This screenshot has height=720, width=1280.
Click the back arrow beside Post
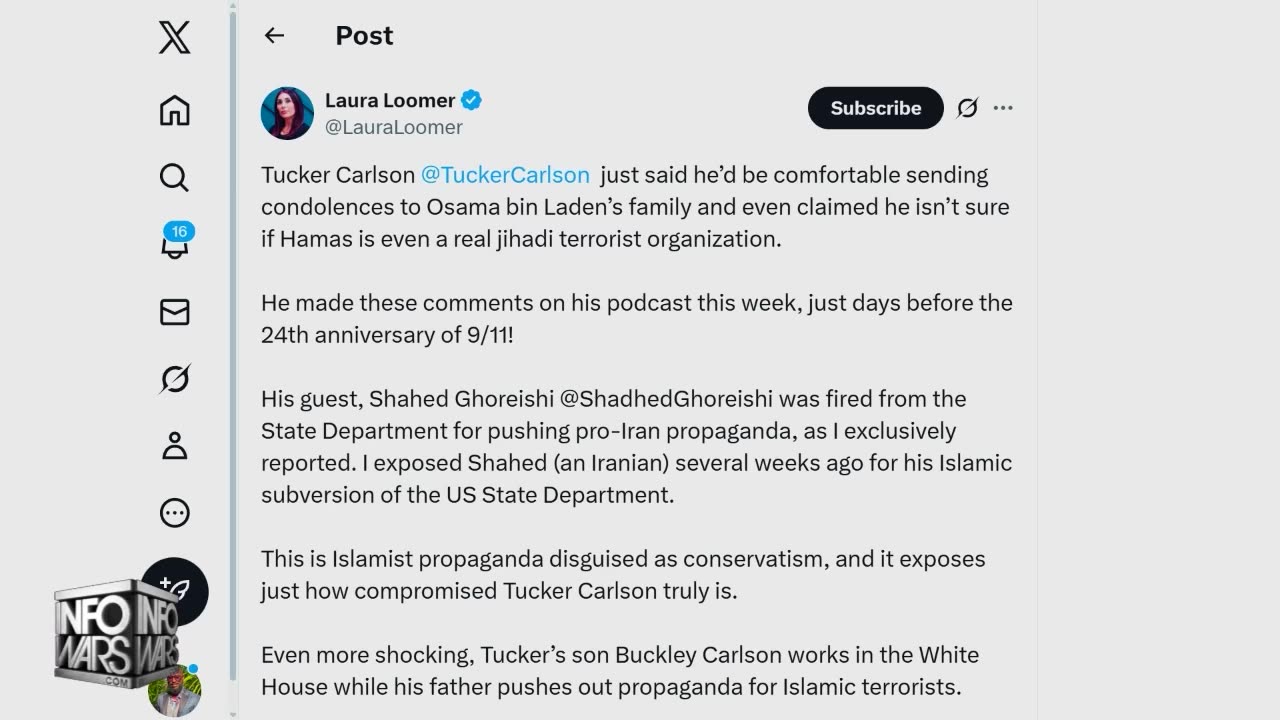pos(274,36)
